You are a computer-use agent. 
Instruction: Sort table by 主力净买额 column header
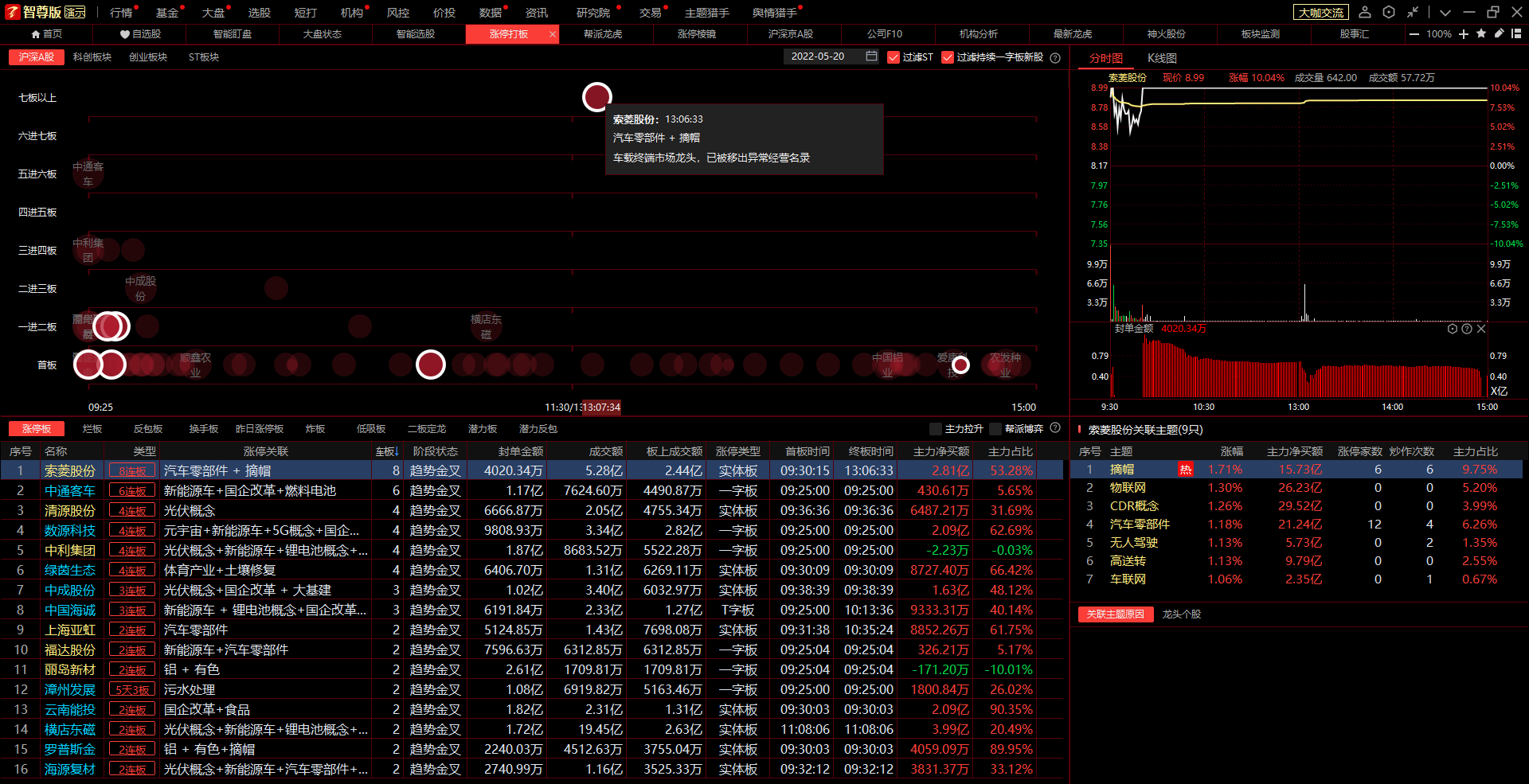(x=941, y=451)
